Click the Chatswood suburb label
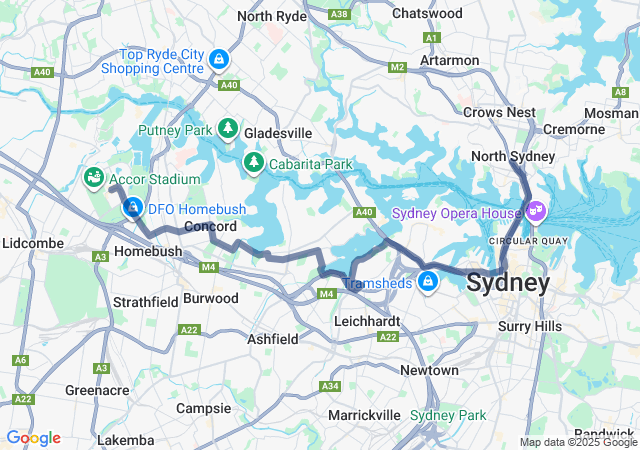The width and height of the screenshot is (640, 450). point(427,13)
